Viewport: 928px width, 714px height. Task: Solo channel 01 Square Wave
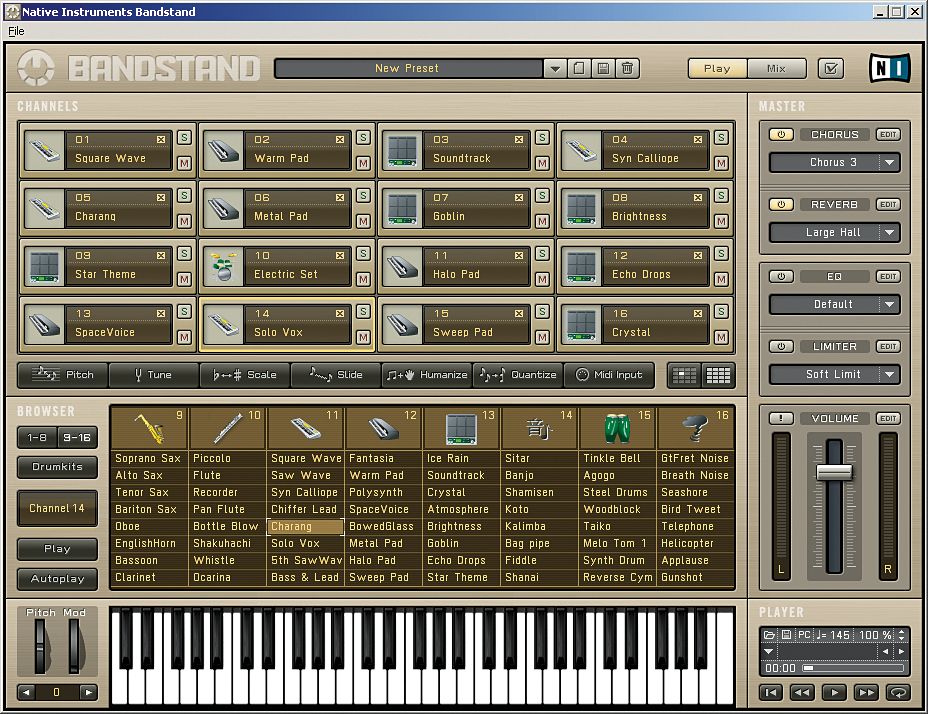click(184, 138)
